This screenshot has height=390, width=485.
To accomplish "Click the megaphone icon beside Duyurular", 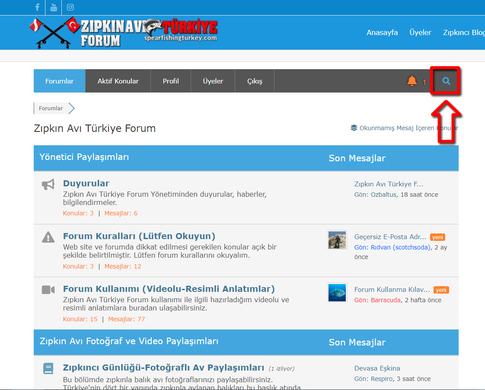I will 48,184.
